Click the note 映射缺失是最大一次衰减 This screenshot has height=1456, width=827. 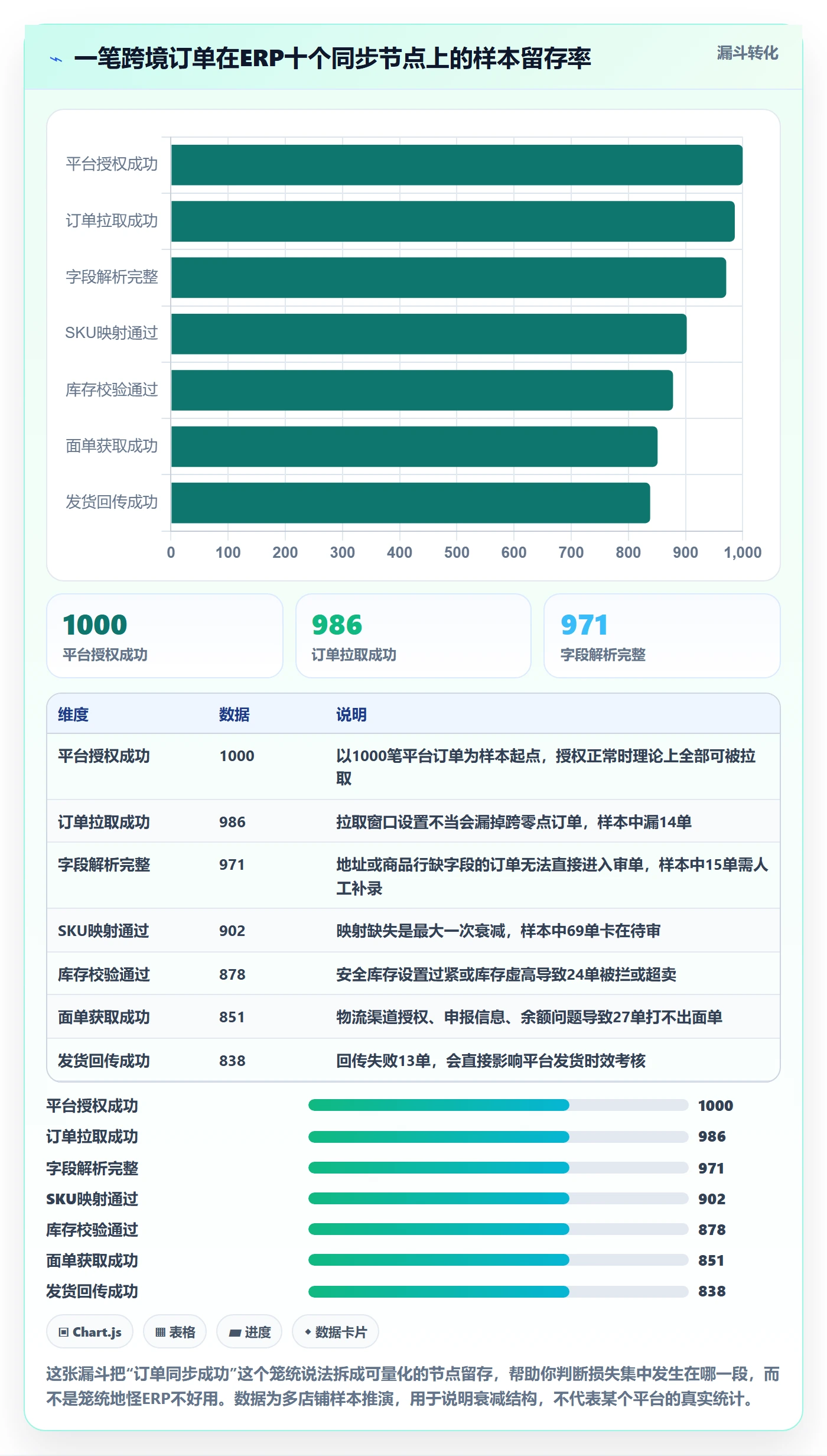(x=498, y=931)
